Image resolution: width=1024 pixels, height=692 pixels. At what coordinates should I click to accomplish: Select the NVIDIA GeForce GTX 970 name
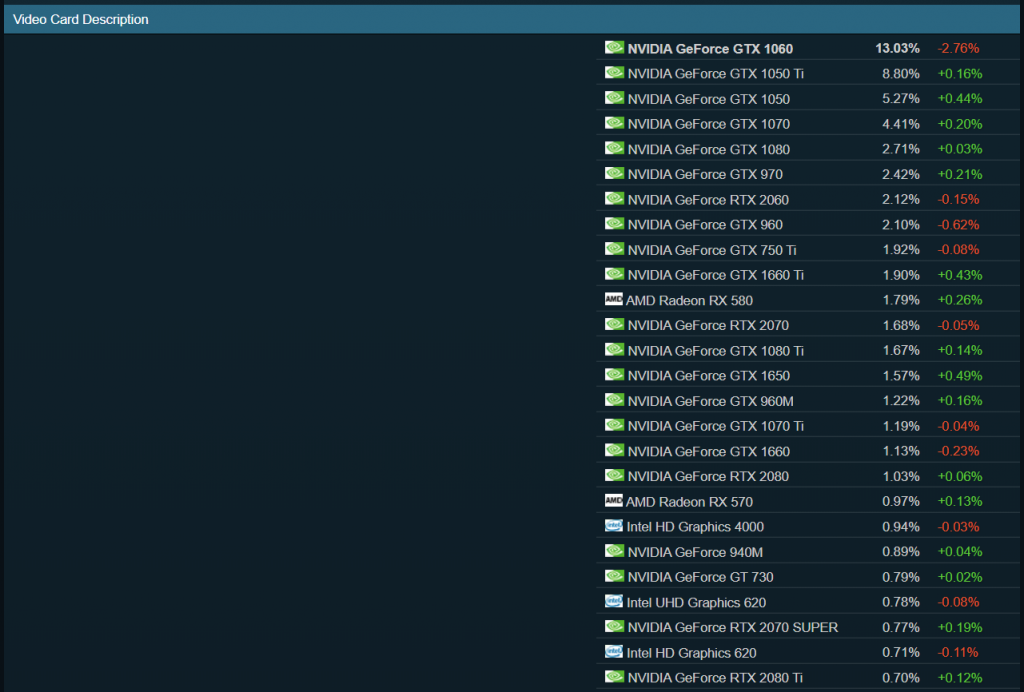tap(705, 174)
